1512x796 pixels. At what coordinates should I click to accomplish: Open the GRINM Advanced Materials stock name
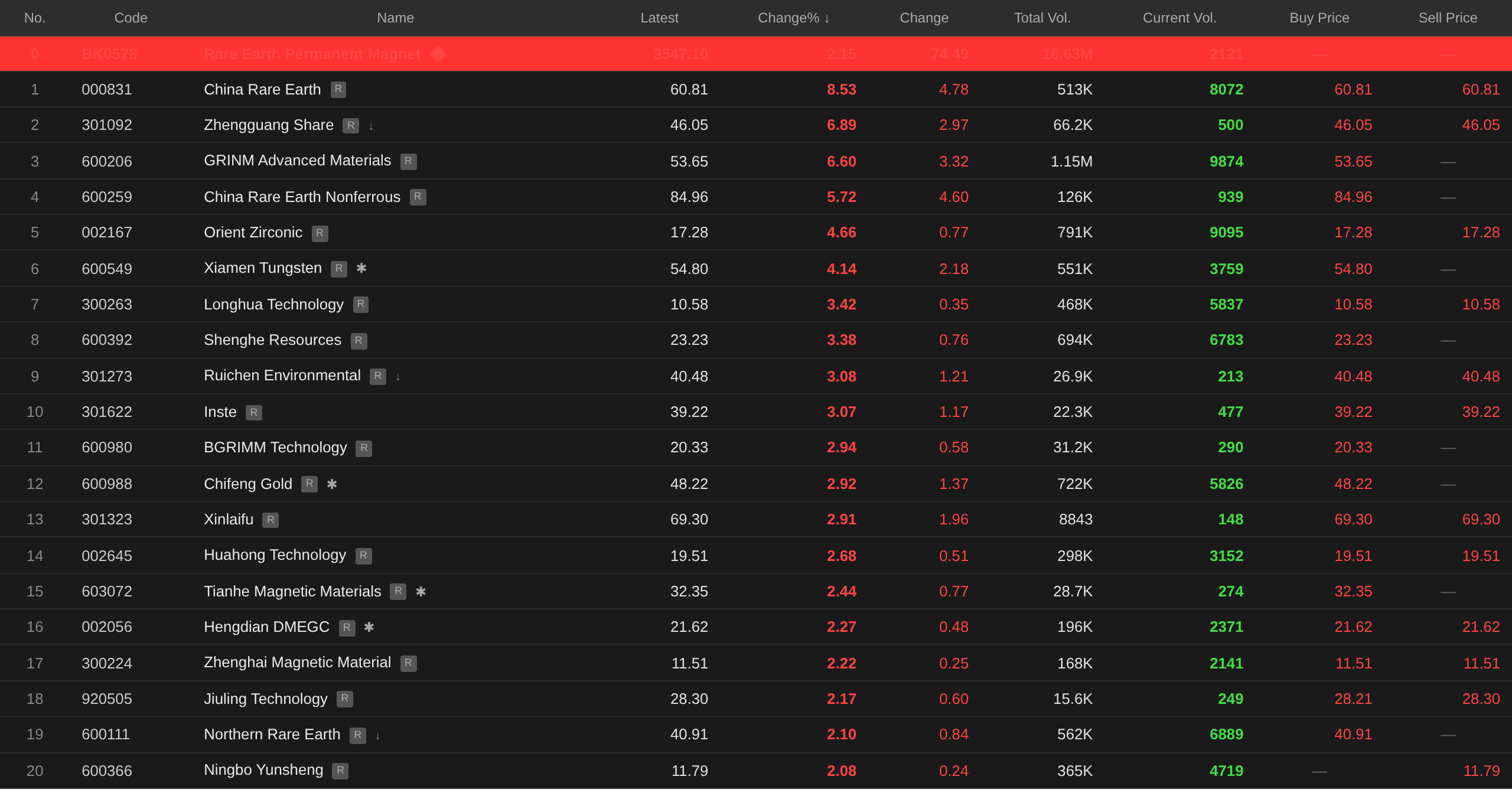(297, 161)
